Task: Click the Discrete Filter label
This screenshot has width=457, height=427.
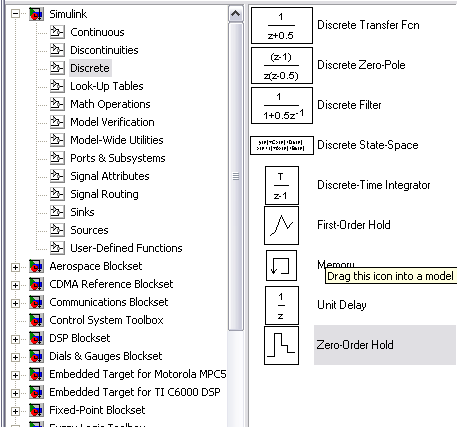Action: tap(349, 105)
